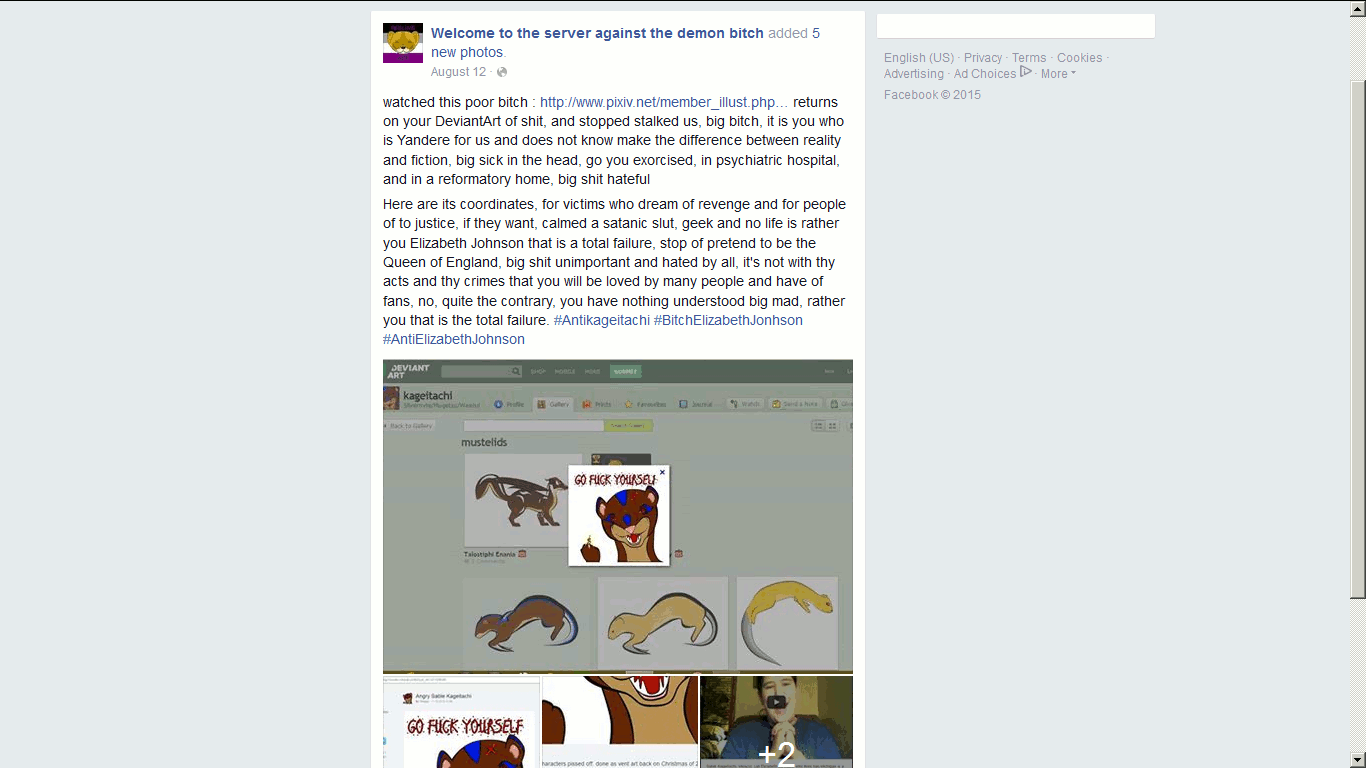Viewport: 1366px width, 768px height.
Task: Click the browser scrollbar down arrow
Action: pos(1358,761)
